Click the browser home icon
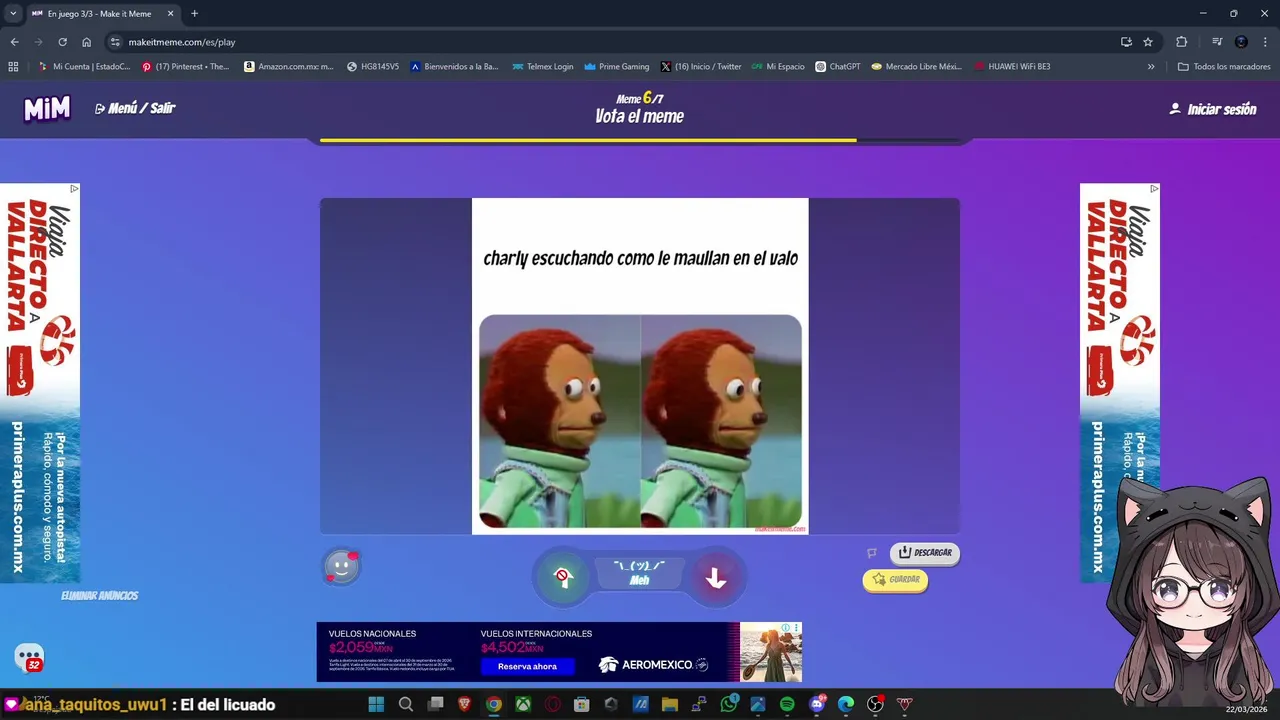The image size is (1280, 720). [x=86, y=42]
